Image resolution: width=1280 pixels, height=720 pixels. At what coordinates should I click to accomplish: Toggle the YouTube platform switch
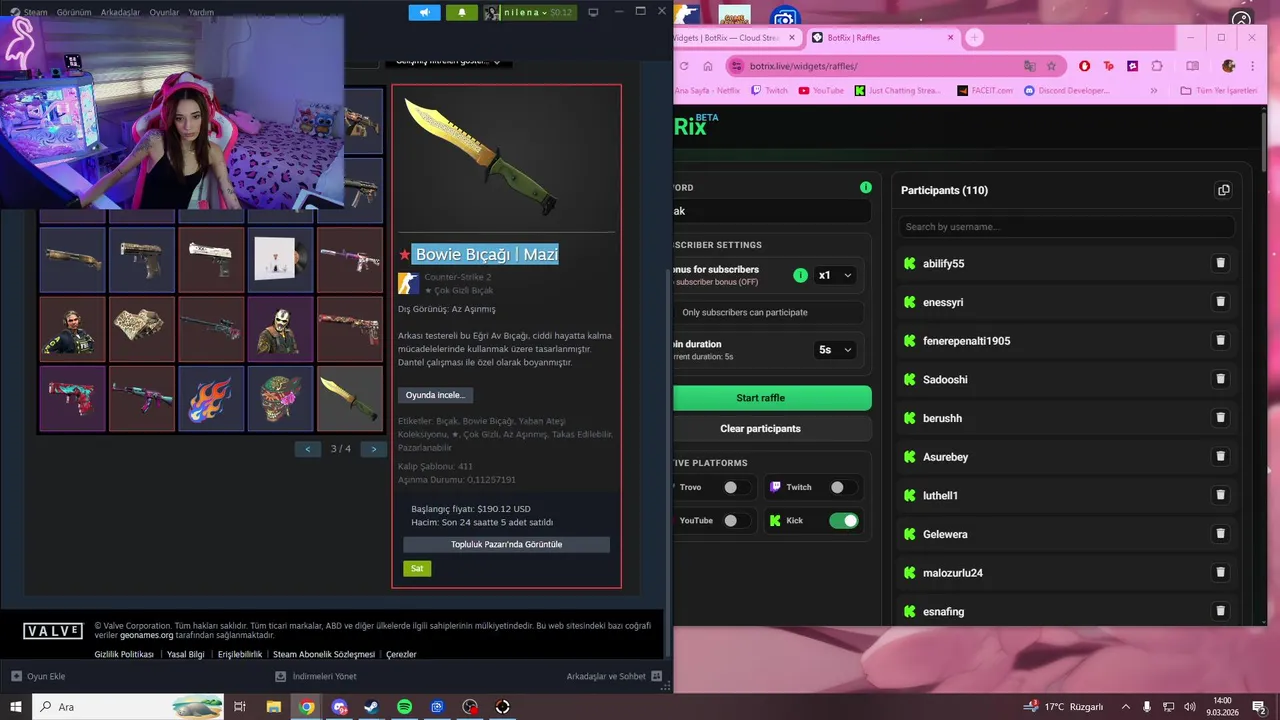736,520
